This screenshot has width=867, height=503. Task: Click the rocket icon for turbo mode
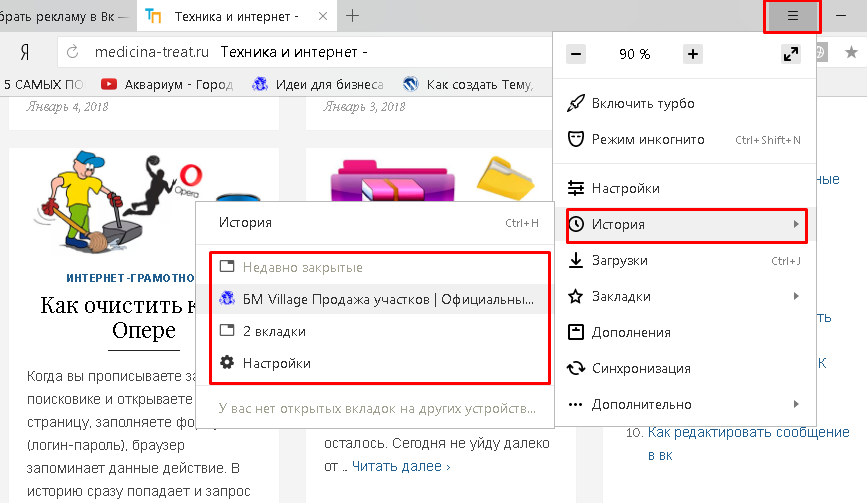[x=576, y=103]
